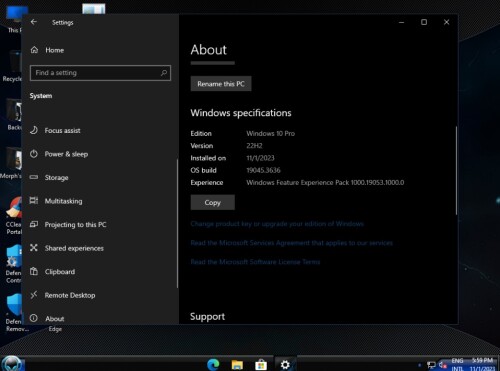Click the Installed on value 11/1/2023
500x371 pixels.
(260, 158)
